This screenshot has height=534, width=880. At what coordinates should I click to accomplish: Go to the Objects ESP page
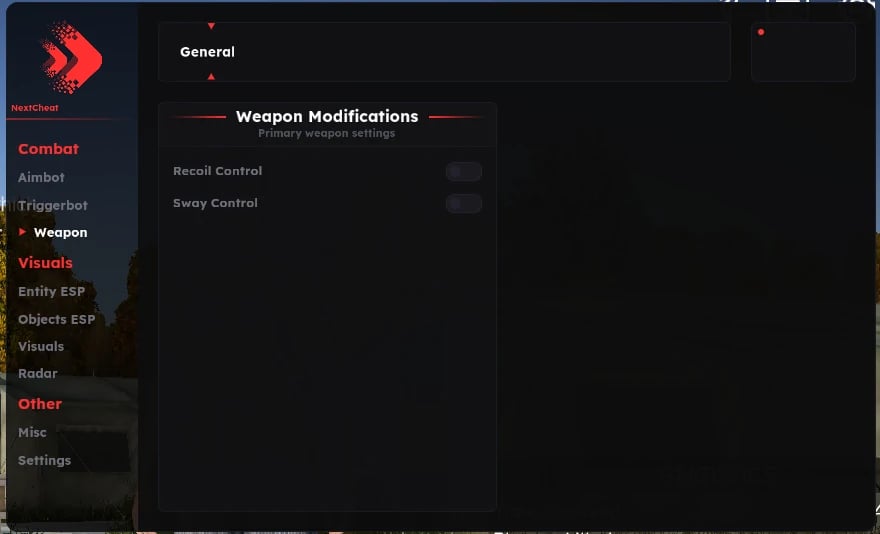tap(57, 319)
